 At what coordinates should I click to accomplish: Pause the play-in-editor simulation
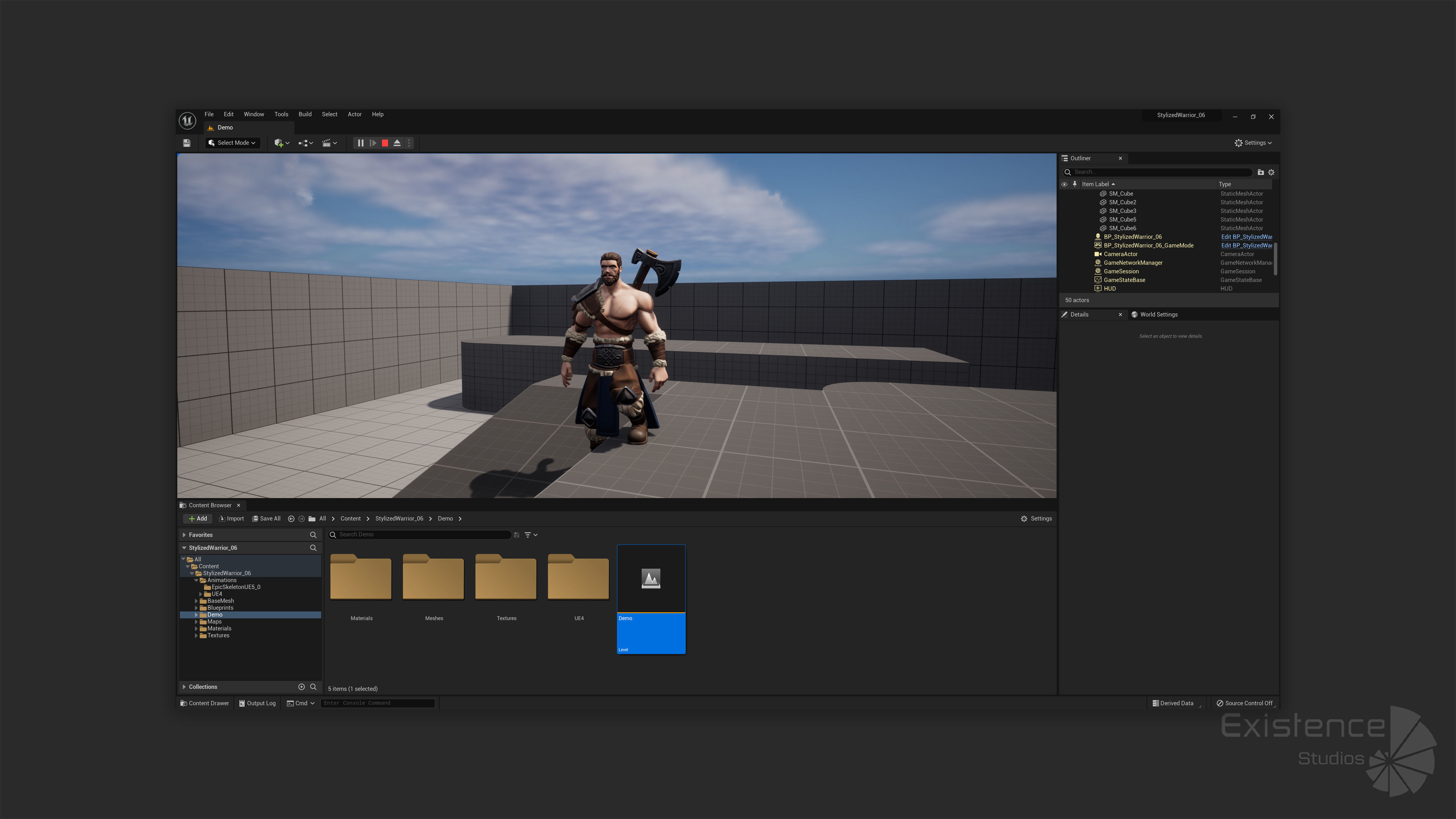point(361,143)
